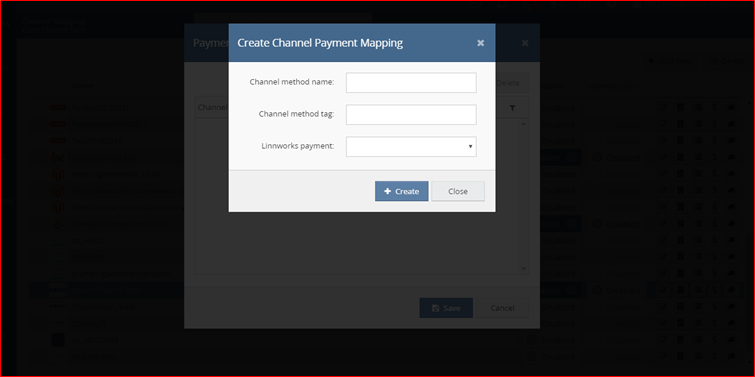755x377 pixels.
Task: Click the Create button with plus icon
Action: coord(402,191)
